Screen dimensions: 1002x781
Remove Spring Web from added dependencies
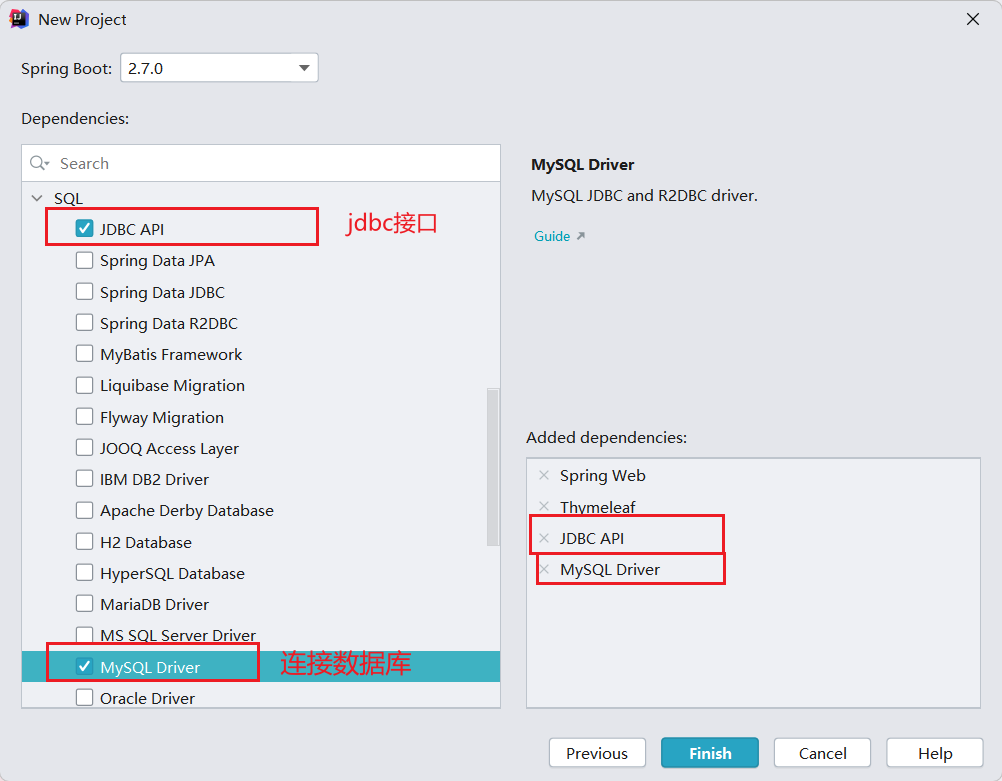(x=544, y=475)
